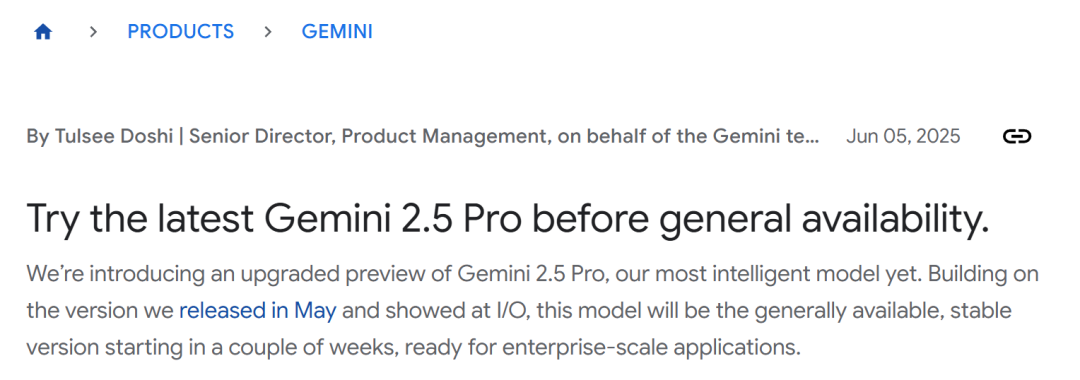Click the home icon in the breadcrumb

pos(43,32)
